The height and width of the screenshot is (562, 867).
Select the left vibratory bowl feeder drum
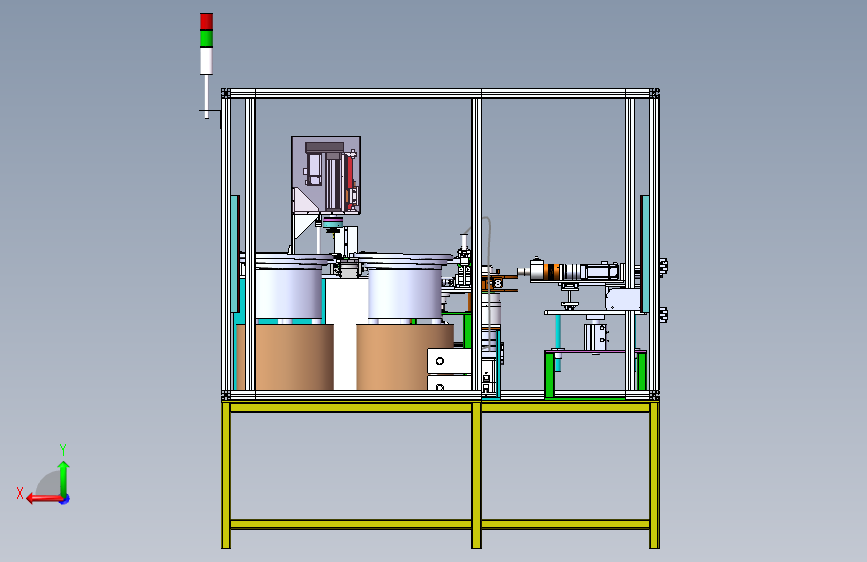tap(289, 293)
